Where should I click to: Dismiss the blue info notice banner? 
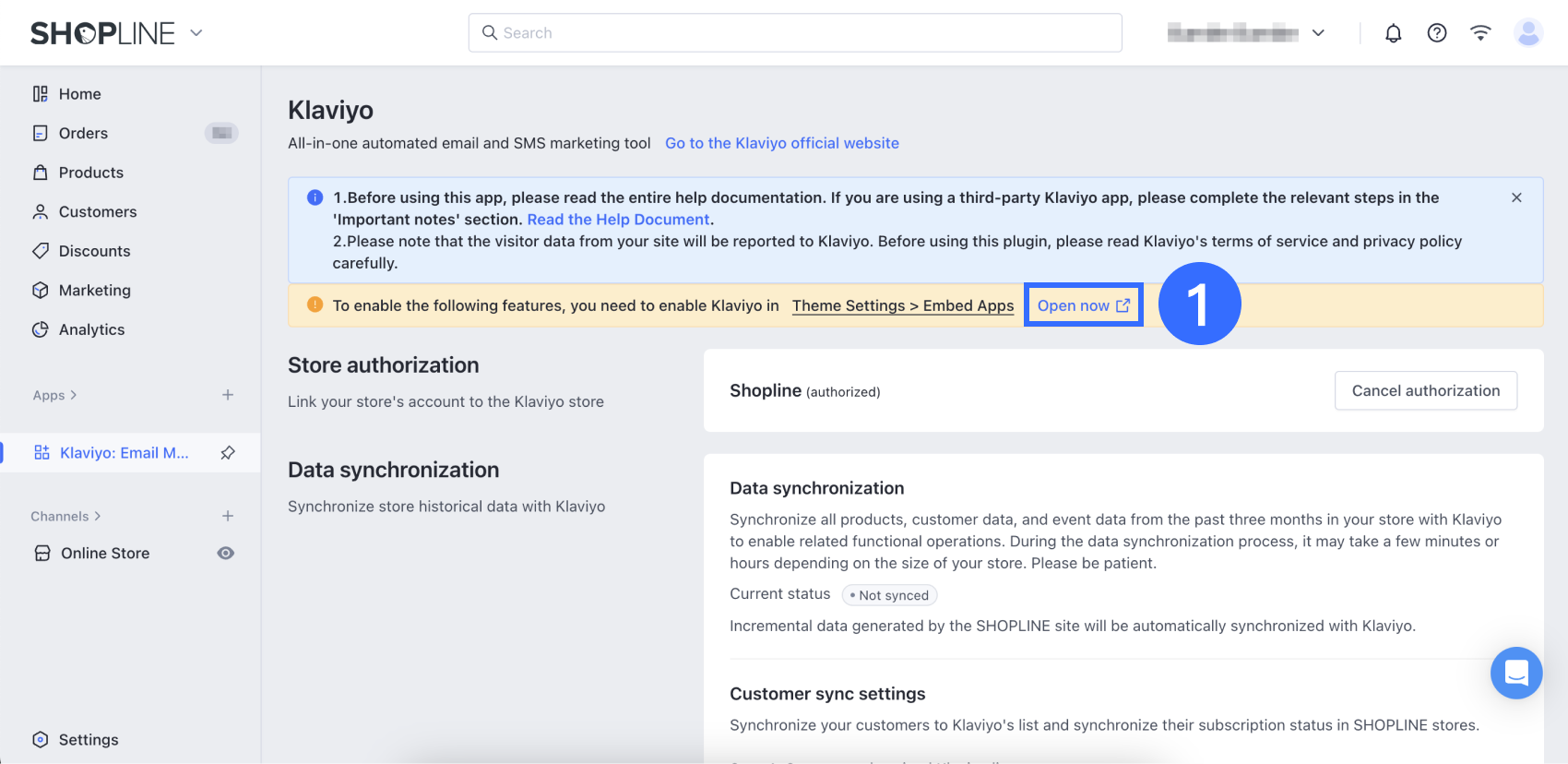pos(1516,197)
